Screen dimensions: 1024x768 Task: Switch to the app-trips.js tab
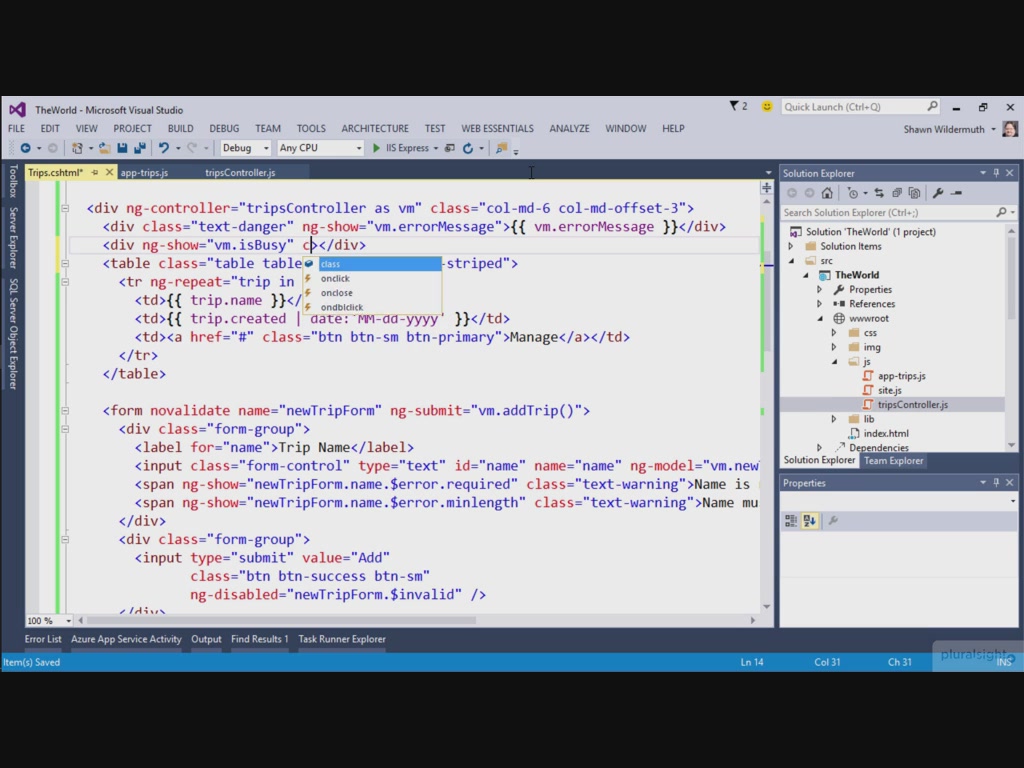[144, 172]
